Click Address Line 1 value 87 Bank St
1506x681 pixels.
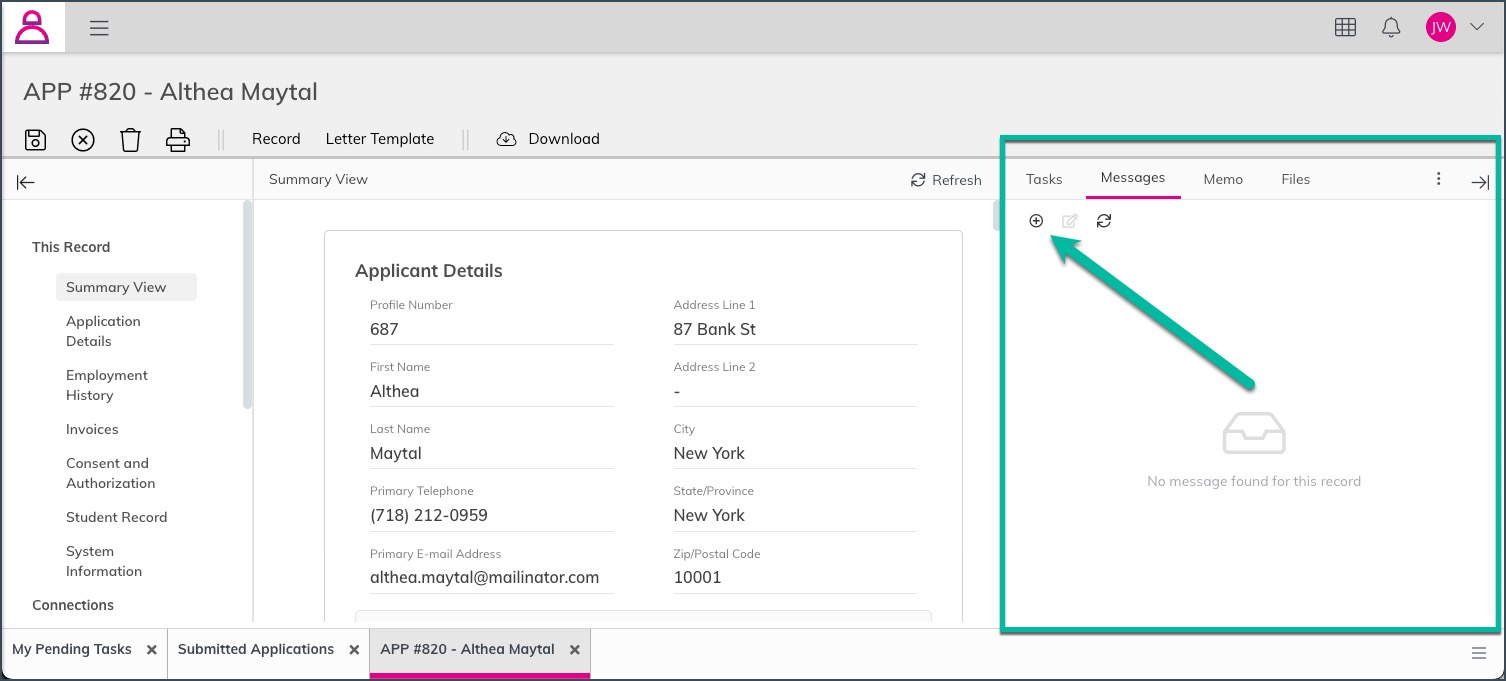[x=715, y=329]
